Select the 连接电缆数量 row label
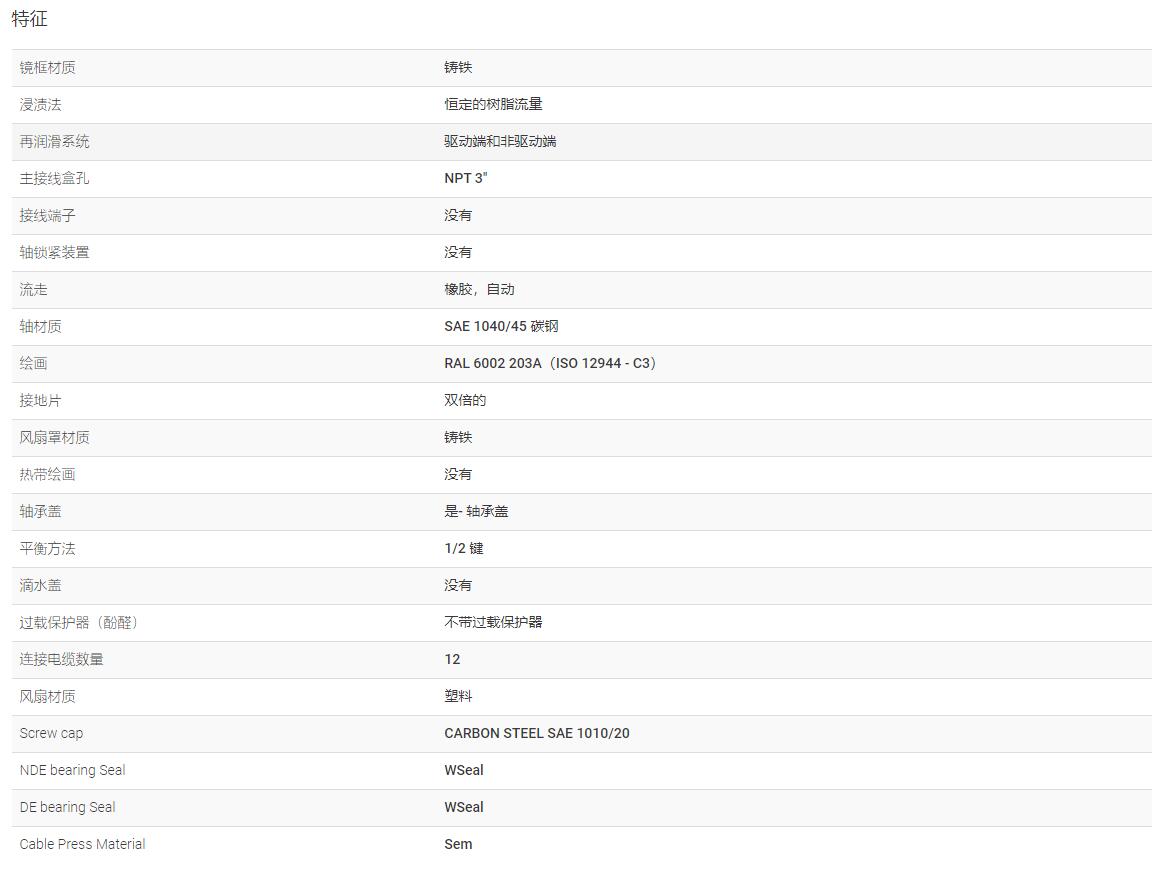The width and height of the screenshot is (1169, 872). (61, 660)
